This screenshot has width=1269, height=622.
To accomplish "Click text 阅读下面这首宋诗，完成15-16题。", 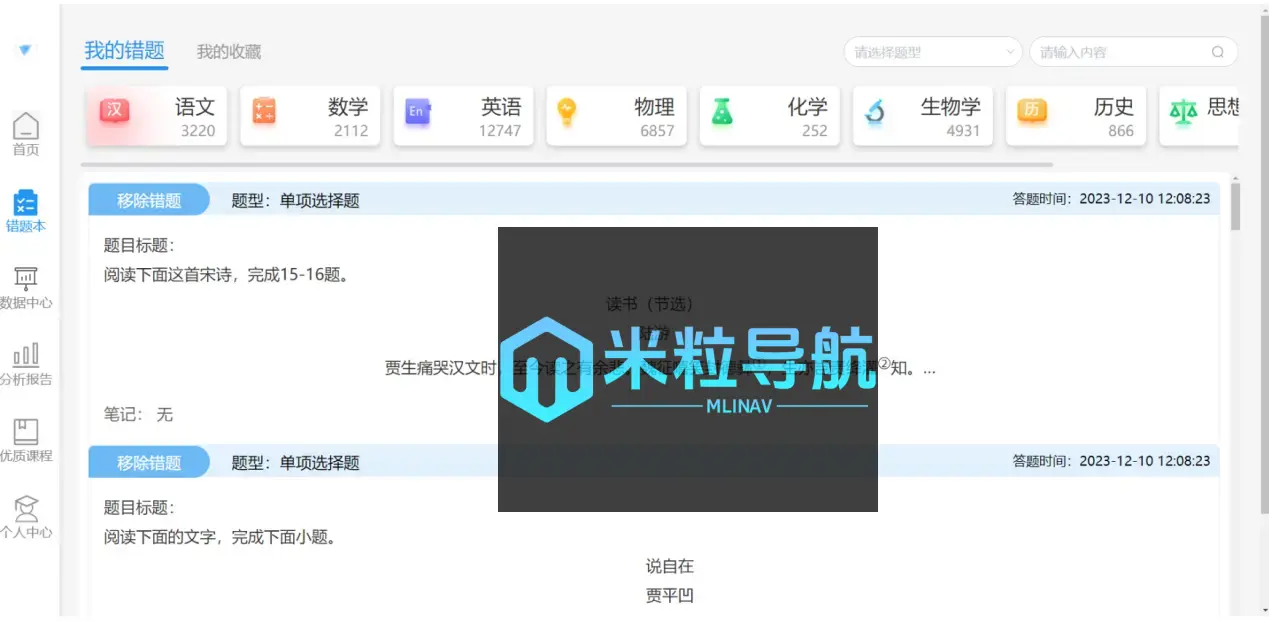I will pyautogui.click(x=227, y=275).
